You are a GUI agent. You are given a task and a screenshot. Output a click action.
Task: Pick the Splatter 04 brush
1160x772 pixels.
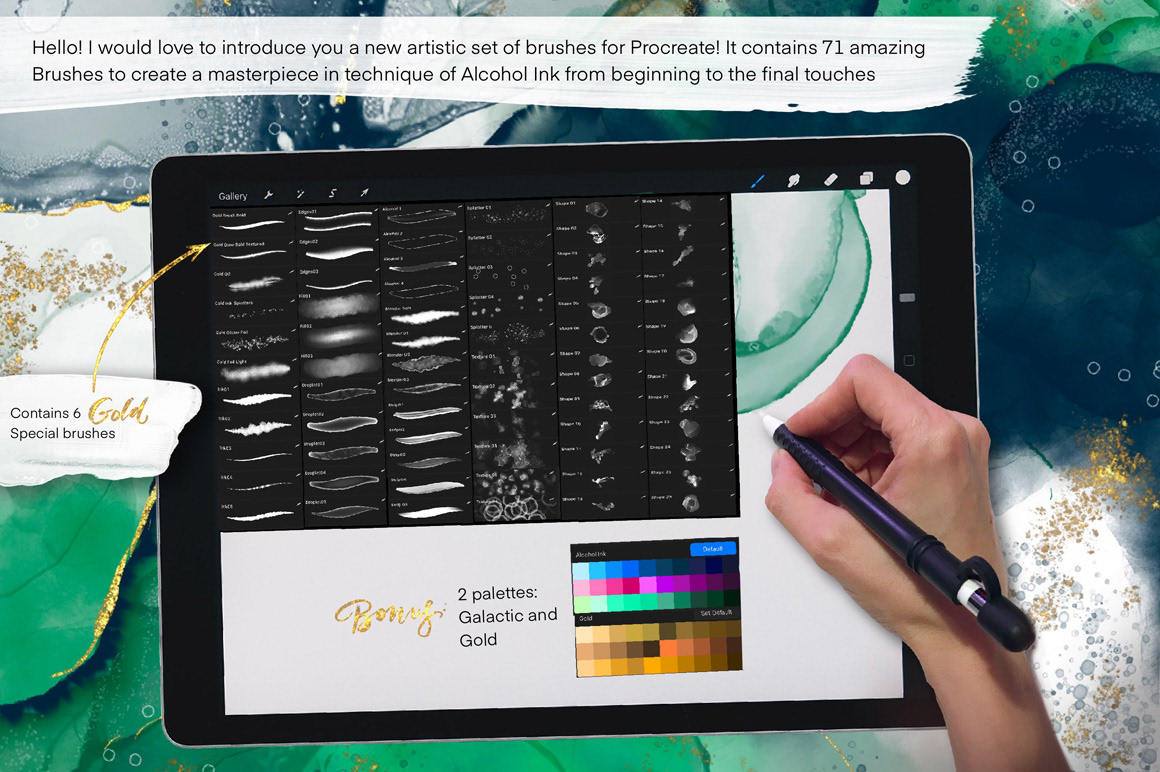pos(510,307)
